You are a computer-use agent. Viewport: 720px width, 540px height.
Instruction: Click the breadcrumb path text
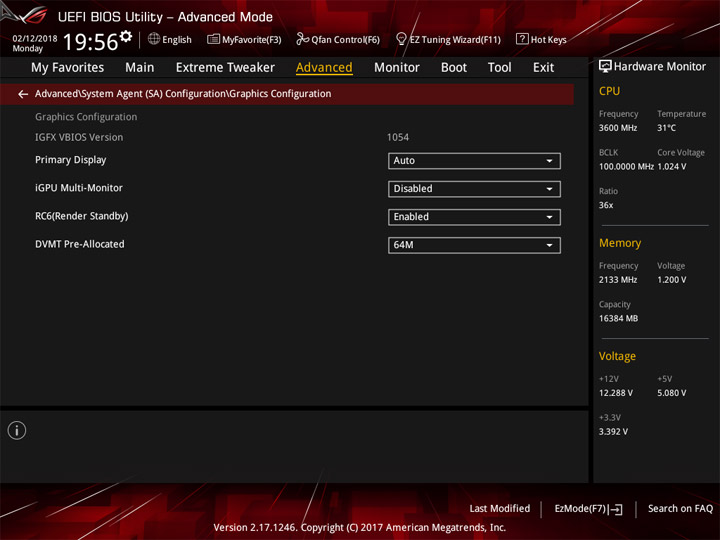[x=183, y=94]
